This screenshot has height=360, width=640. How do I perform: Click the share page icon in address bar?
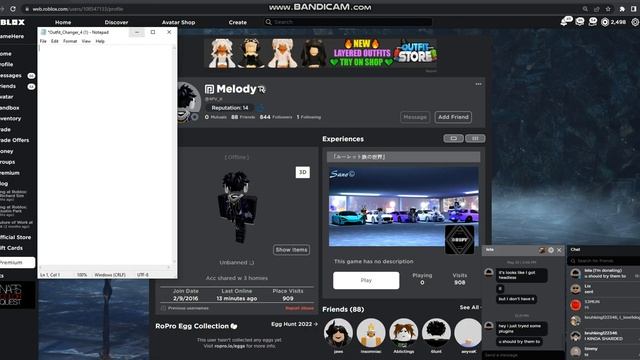597,9
